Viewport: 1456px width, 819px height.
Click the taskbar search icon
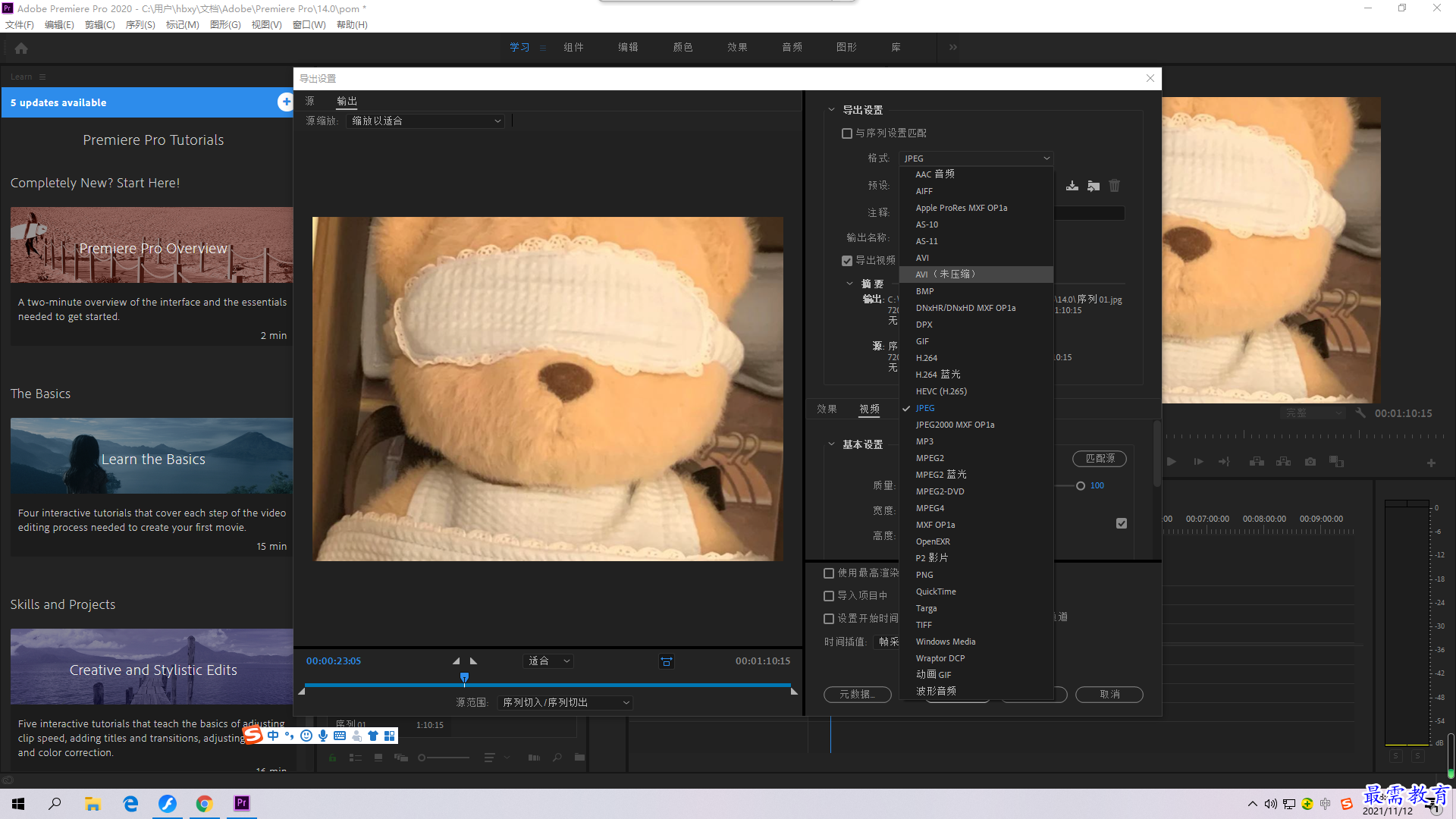pyautogui.click(x=55, y=804)
